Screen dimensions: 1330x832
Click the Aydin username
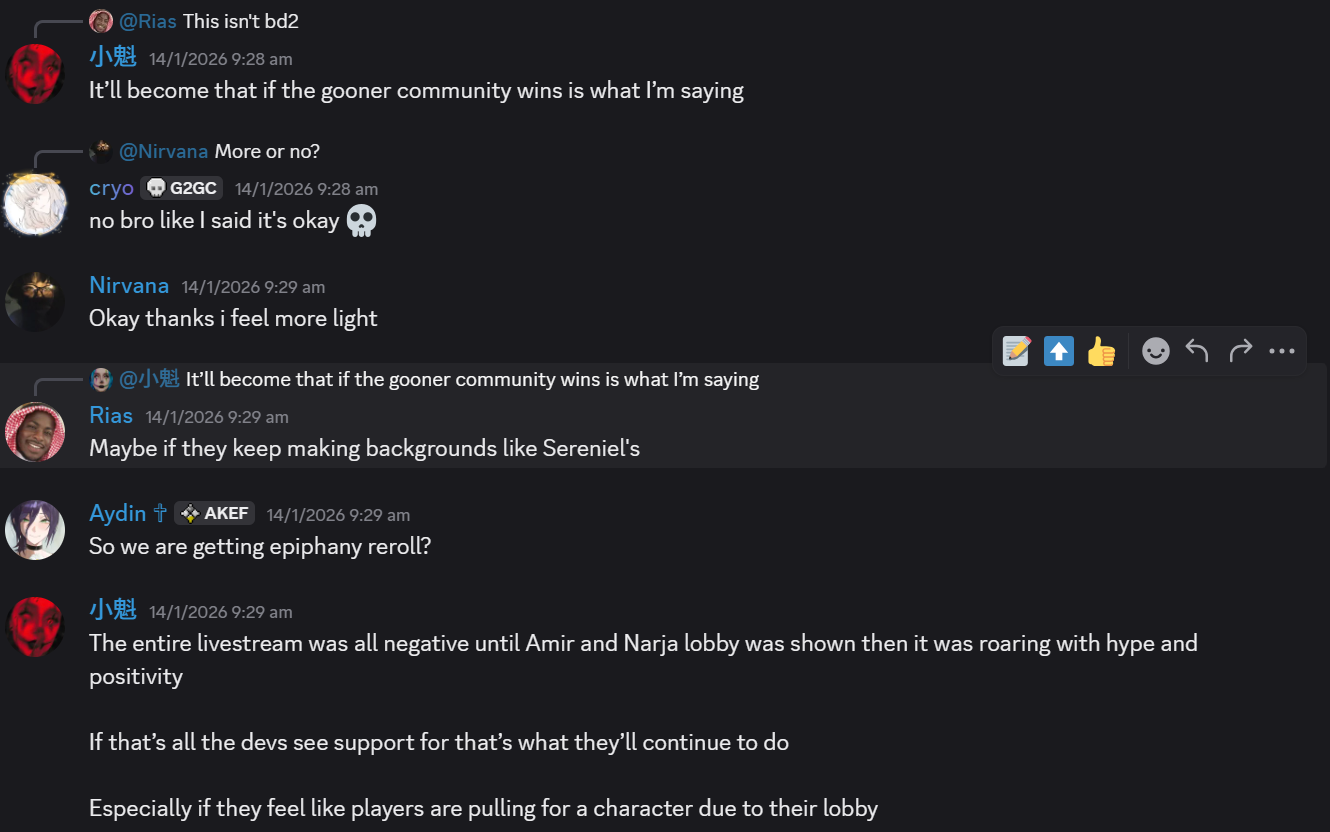(x=118, y=513)
